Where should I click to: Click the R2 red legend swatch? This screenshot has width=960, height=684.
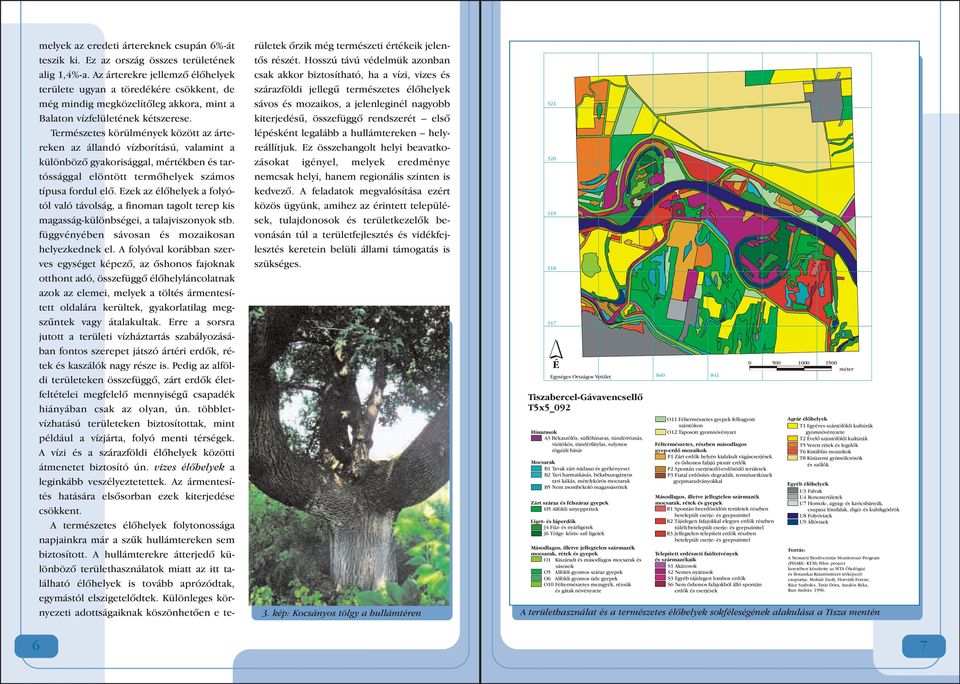[x=660, y=521]
